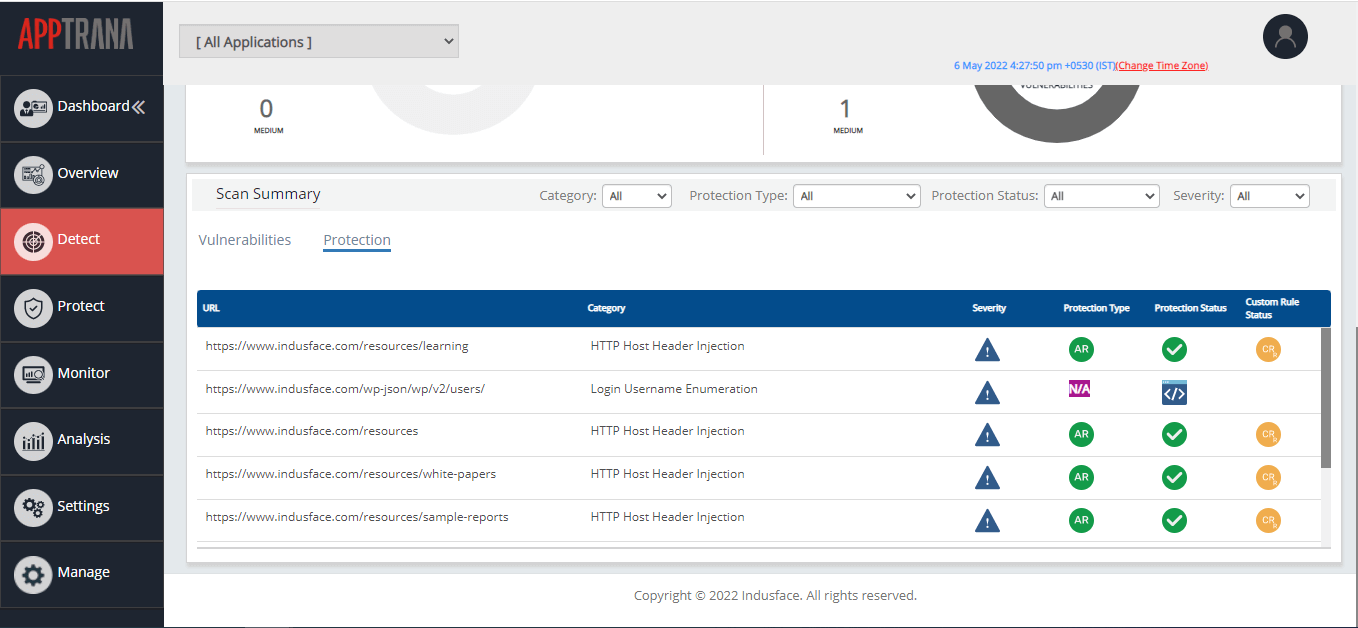The height and width of the screenshot is (628, 1358).
Task: Click severity warning icon for resources/sample-reports row
Action: (x=987, y=521)
